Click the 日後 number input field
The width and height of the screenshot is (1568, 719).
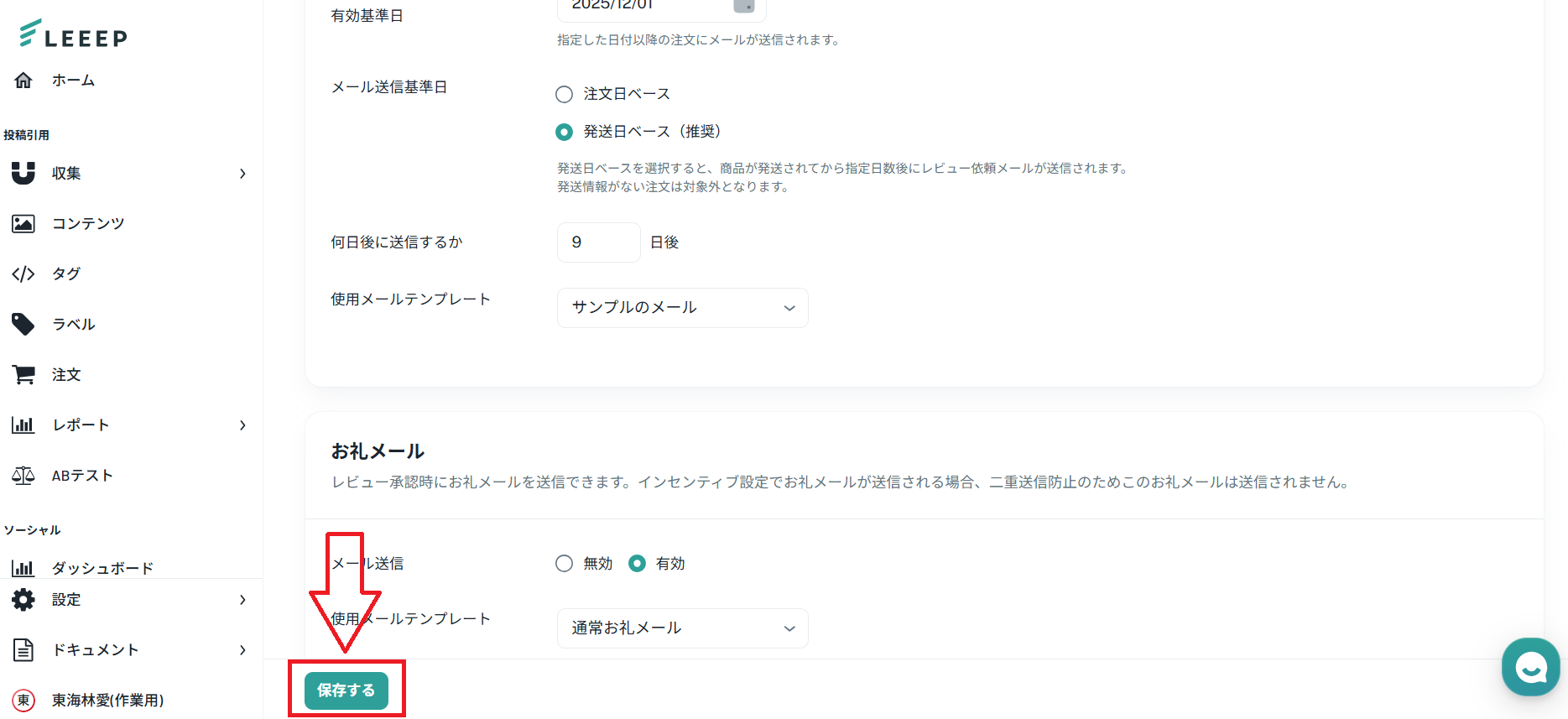(x=598, y=242)
